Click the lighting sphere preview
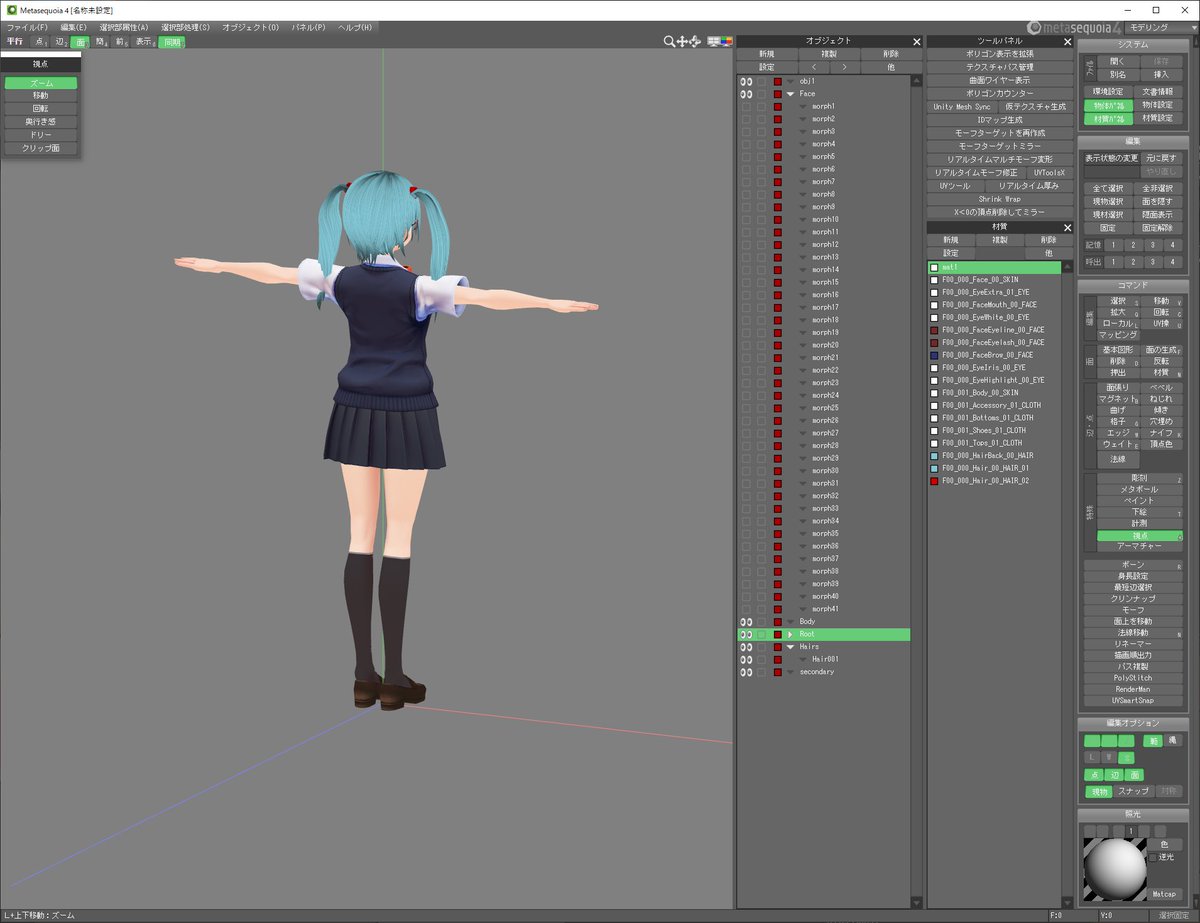1200x923 pixels. (x=1115, y=870)
